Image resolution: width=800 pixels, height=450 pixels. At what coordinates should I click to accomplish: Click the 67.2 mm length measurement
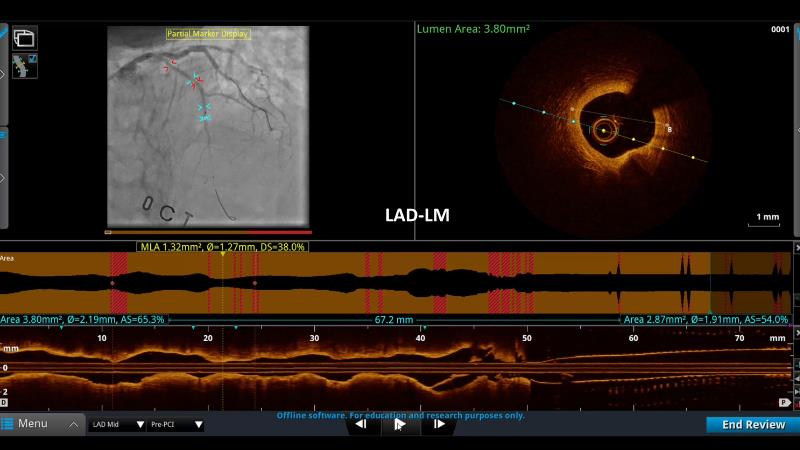tap(394, 319)
